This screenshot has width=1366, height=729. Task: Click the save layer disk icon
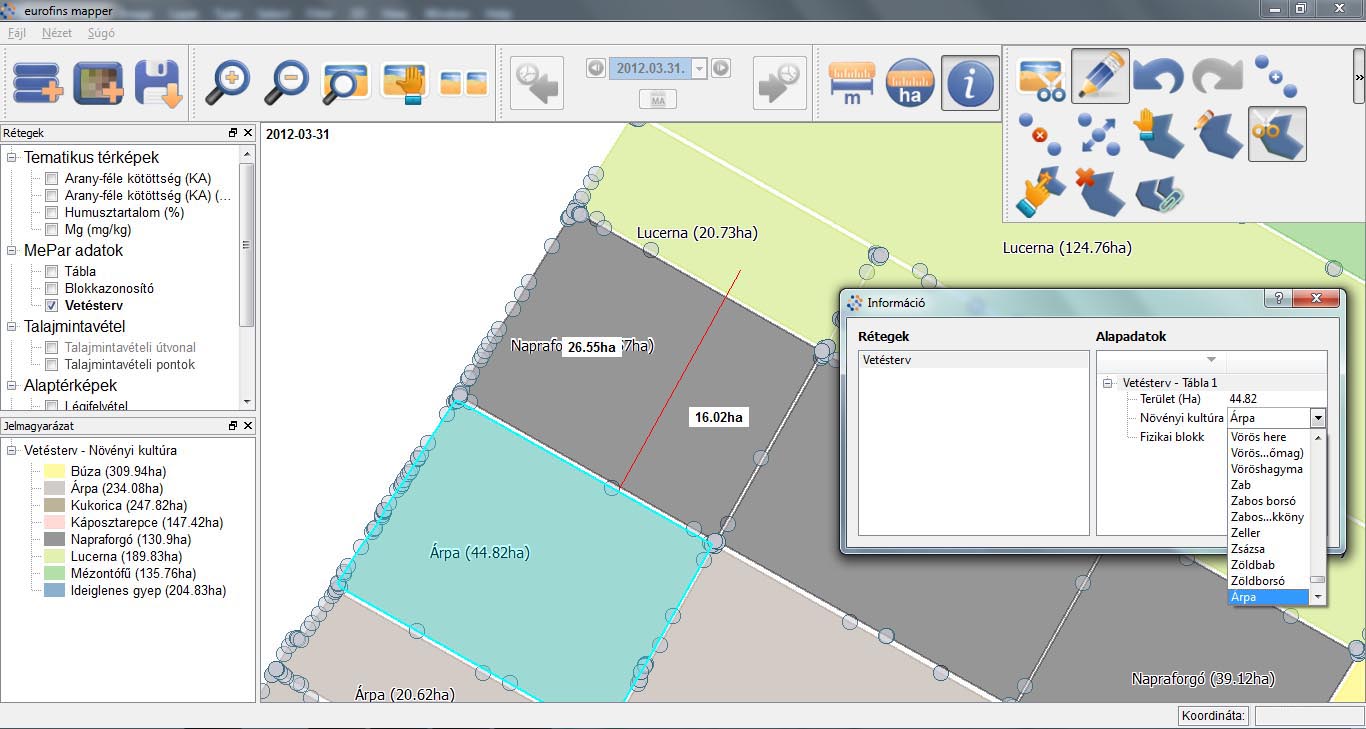pos(158,83)
